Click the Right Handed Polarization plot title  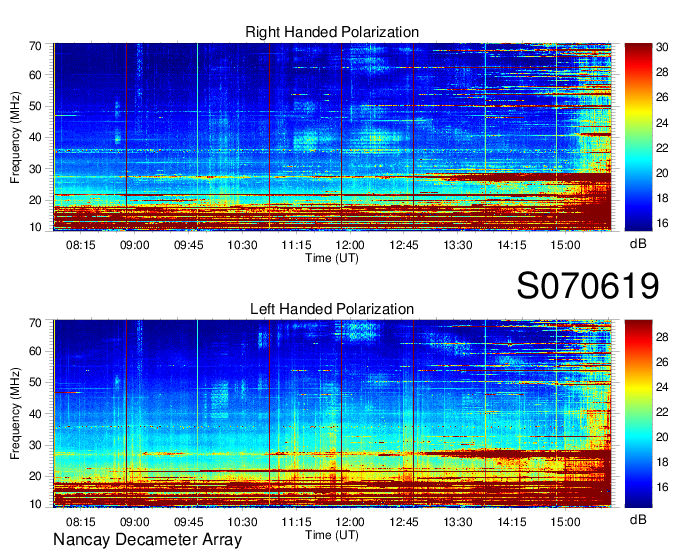tap(332, 32)
